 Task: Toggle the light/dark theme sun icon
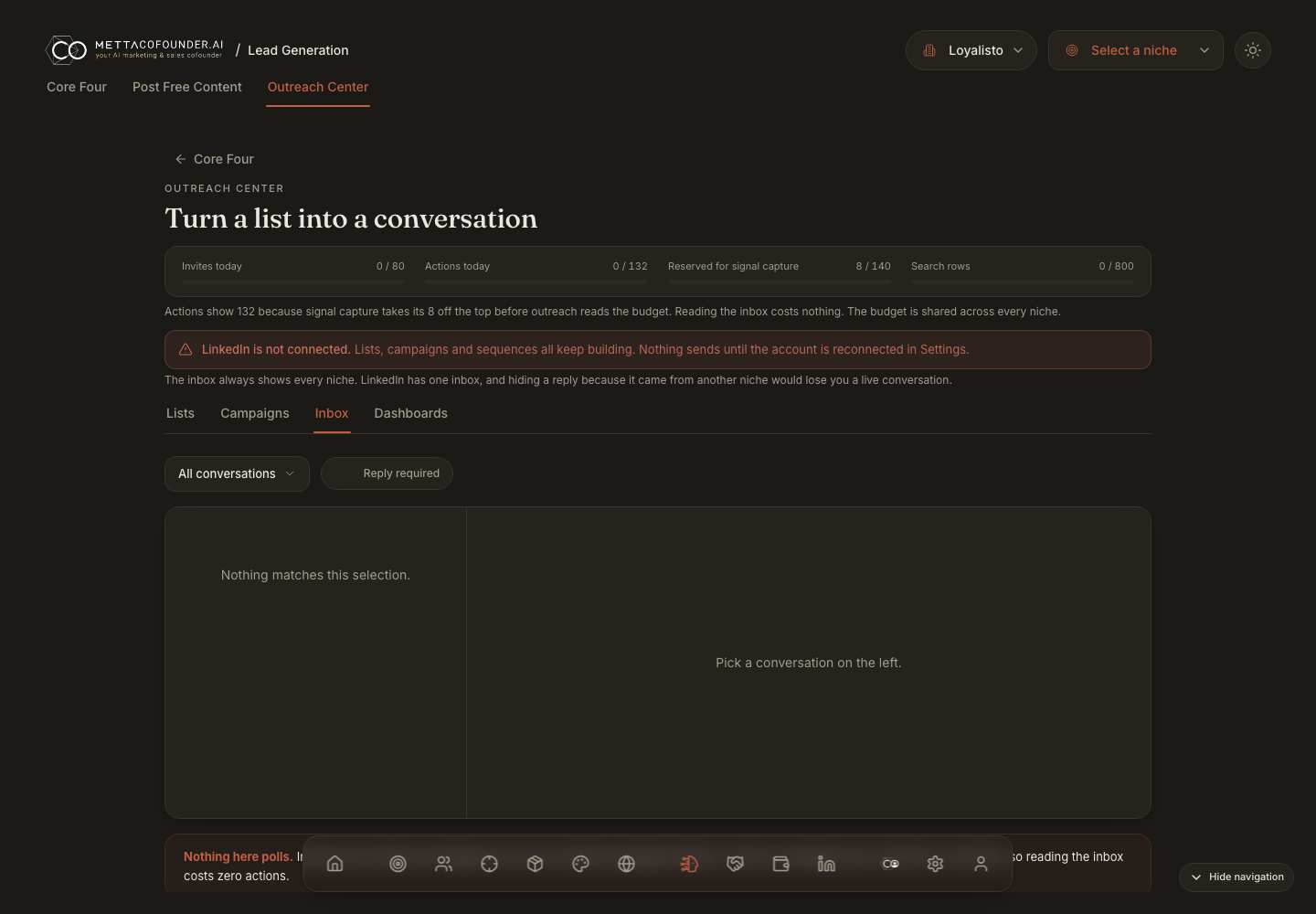pyautogui.click(x=1253, y=50)
